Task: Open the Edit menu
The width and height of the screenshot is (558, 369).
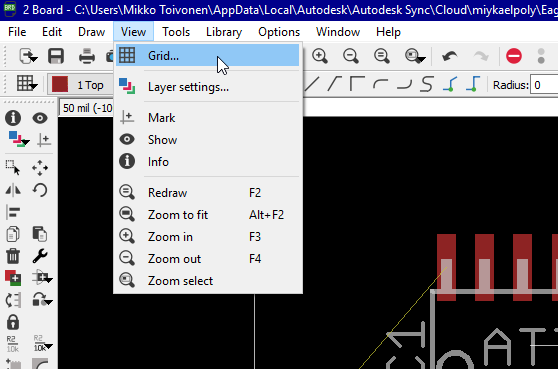Action: [x=52, y=32]
